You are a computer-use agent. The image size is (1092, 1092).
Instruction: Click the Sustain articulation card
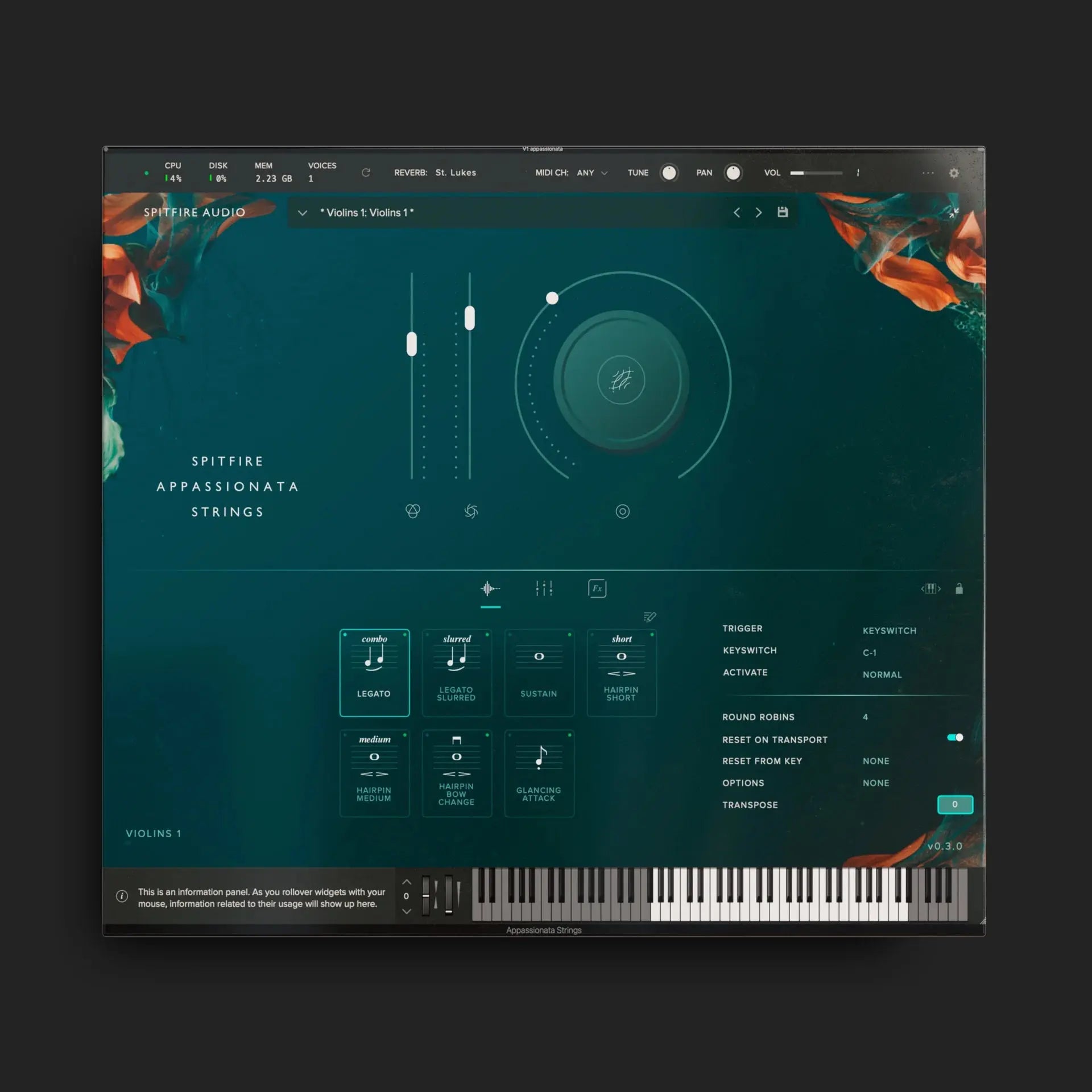(x=539, y=673)
